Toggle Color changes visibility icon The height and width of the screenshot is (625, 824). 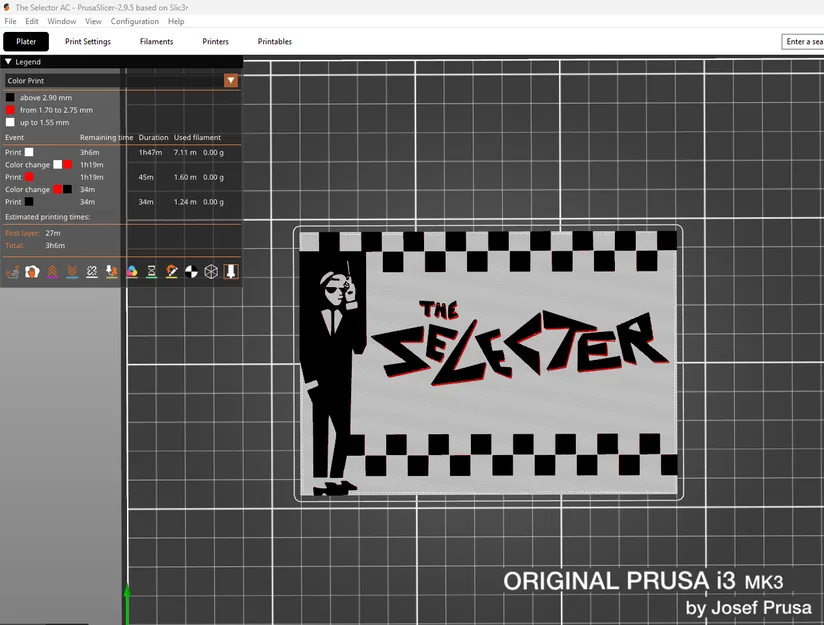pyautogui.click(x=132, y=272)
